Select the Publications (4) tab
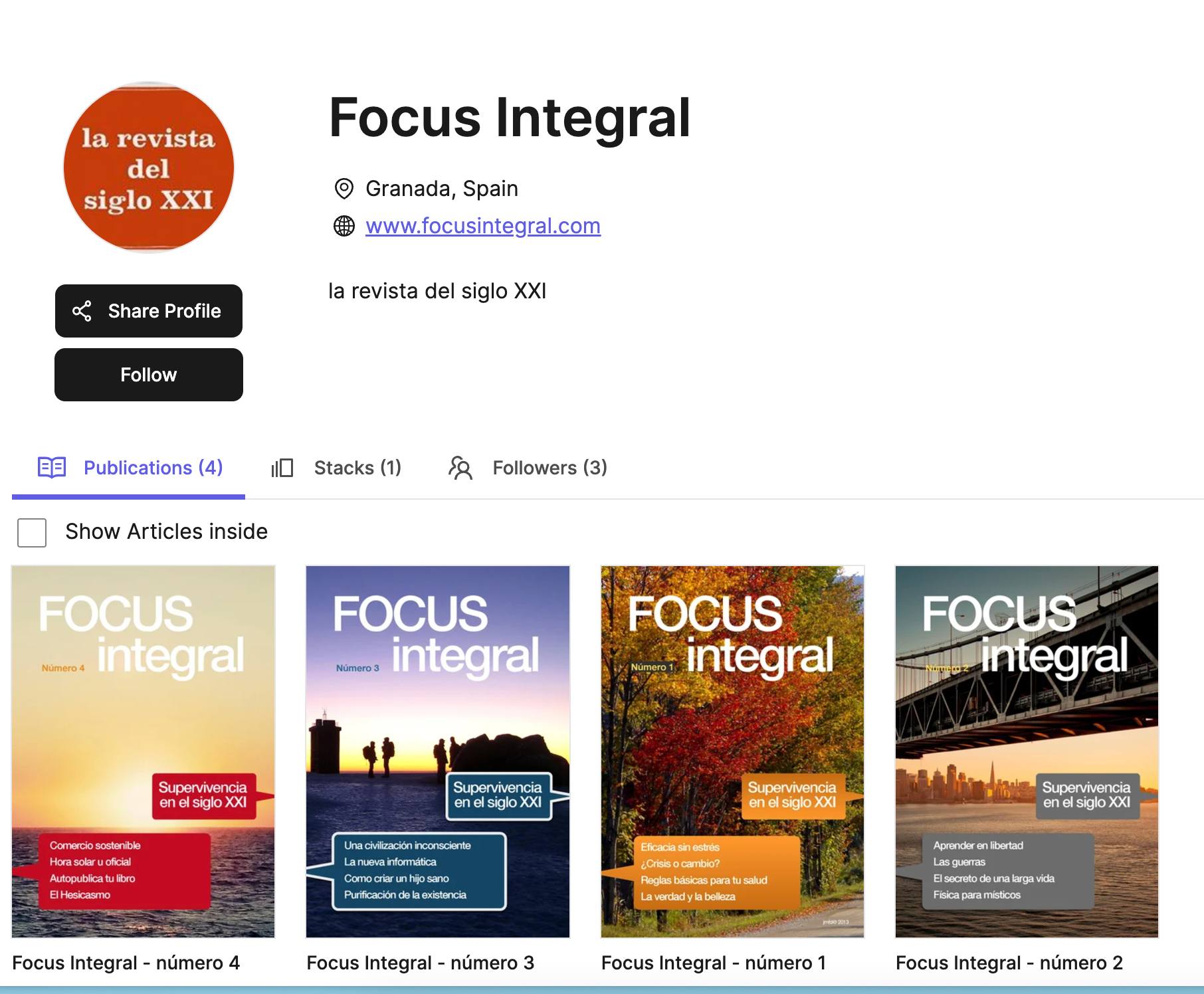 [x=153, y=468]
